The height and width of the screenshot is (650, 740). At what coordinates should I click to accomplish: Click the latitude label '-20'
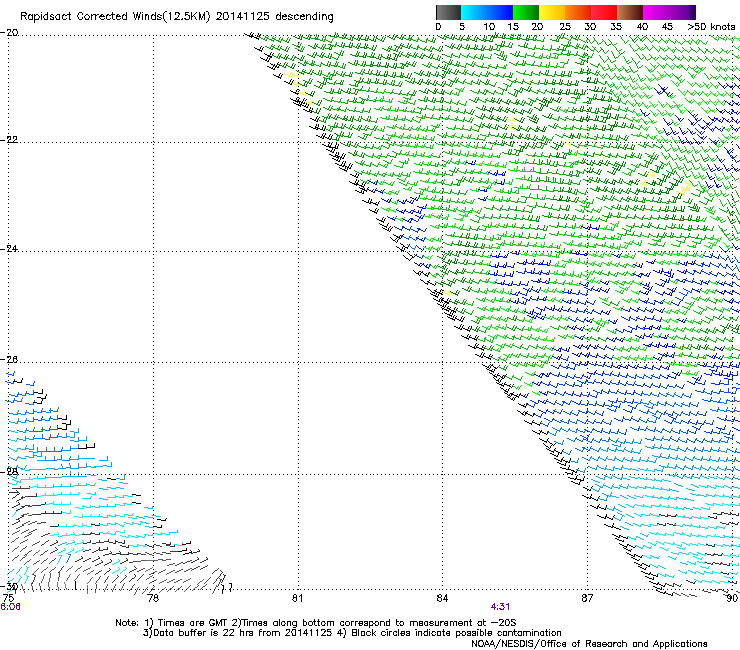[x=9, y=33]
